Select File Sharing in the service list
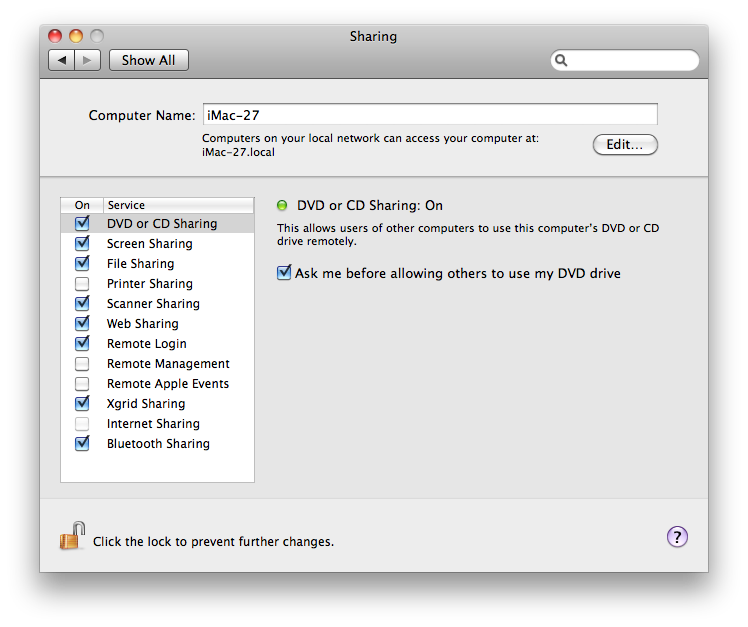 click(140, 264)
